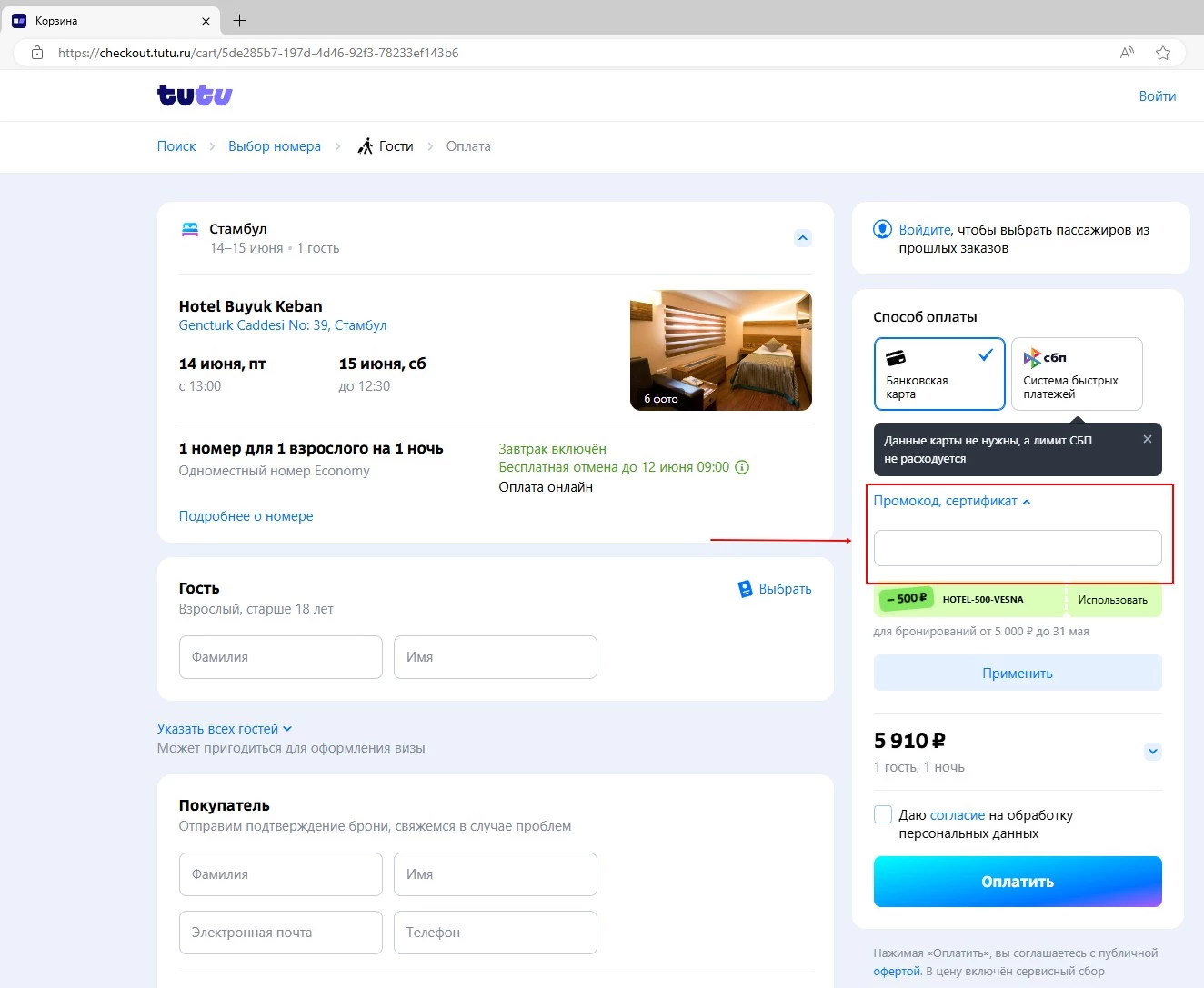Switch to the Корзина browser tab
The image size is (1204, 988).
coord(109,20)
